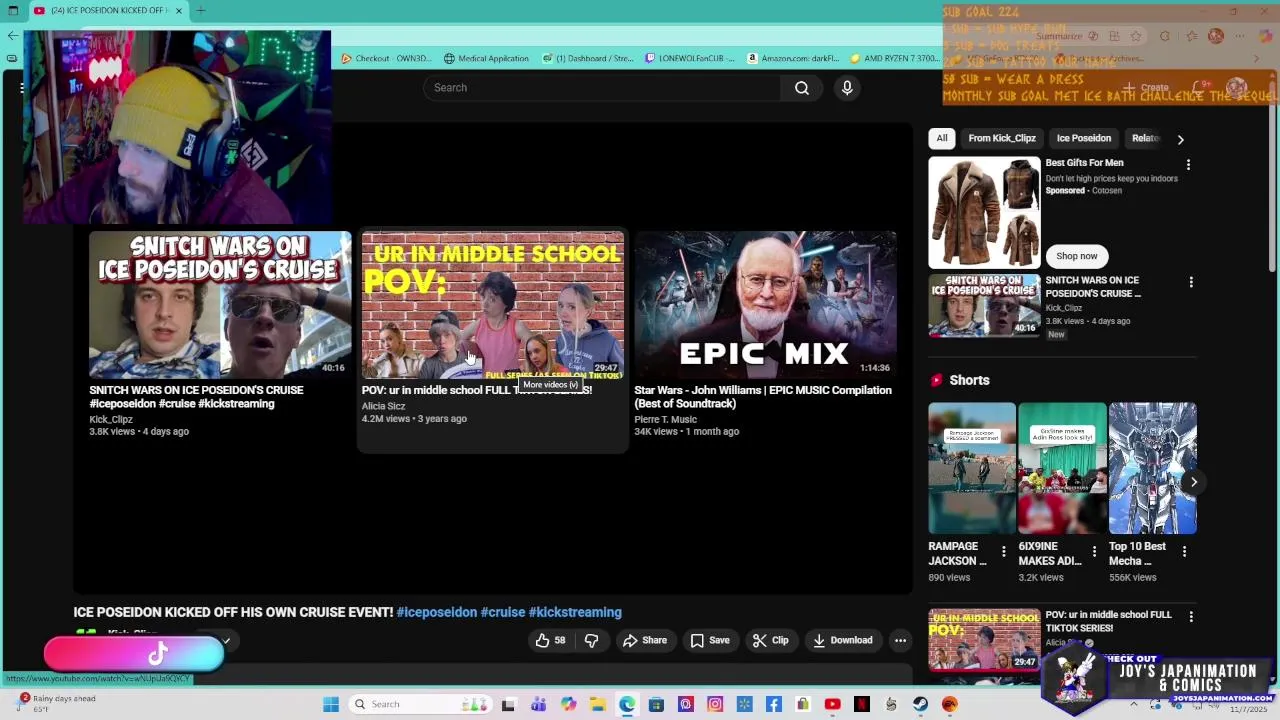Screen dimensions: 1280x720
Task: Select the Related filter chip
Action: point(1145,138)
